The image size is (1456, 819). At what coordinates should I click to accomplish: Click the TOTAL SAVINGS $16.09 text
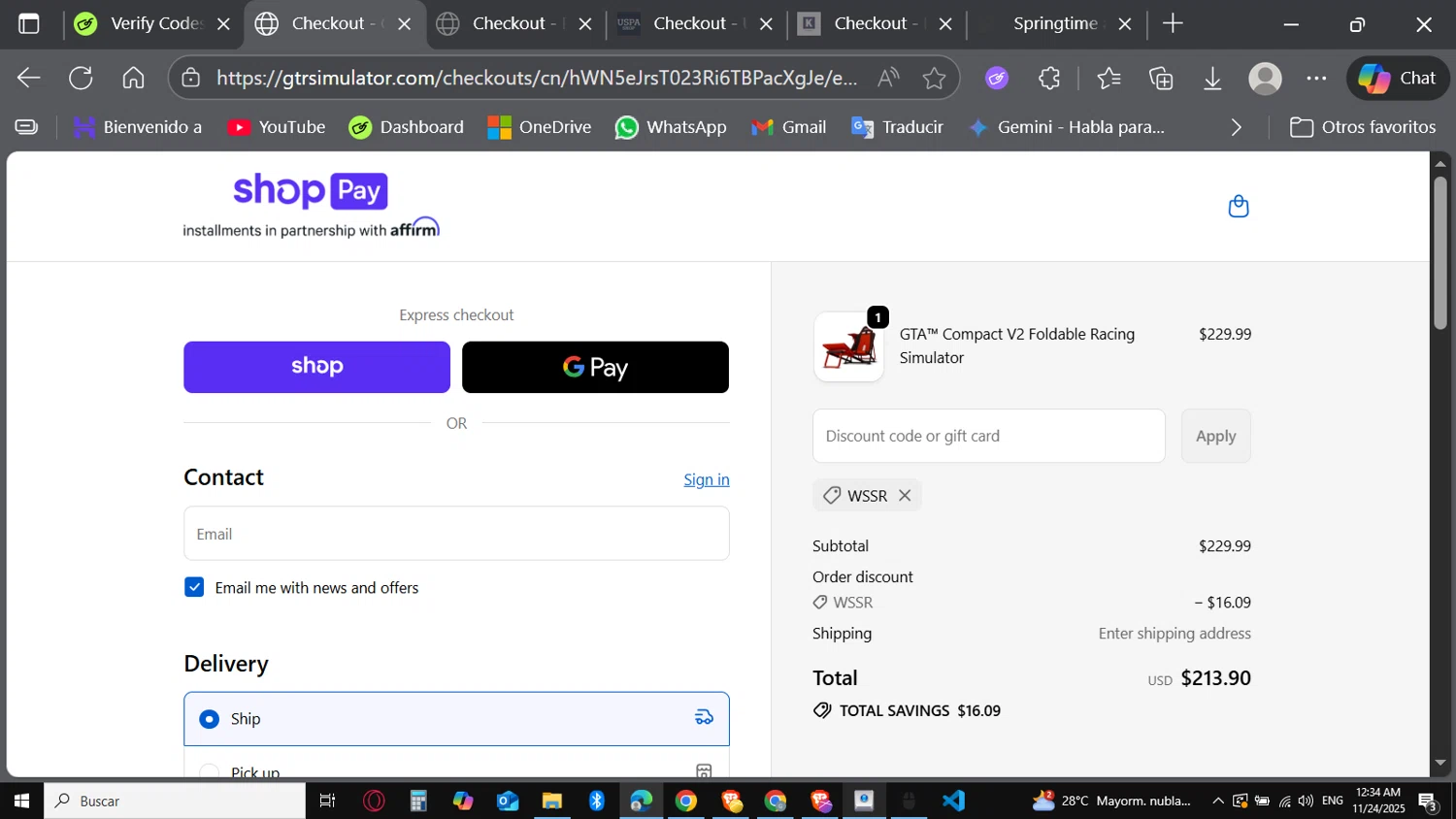click(919, 710)
